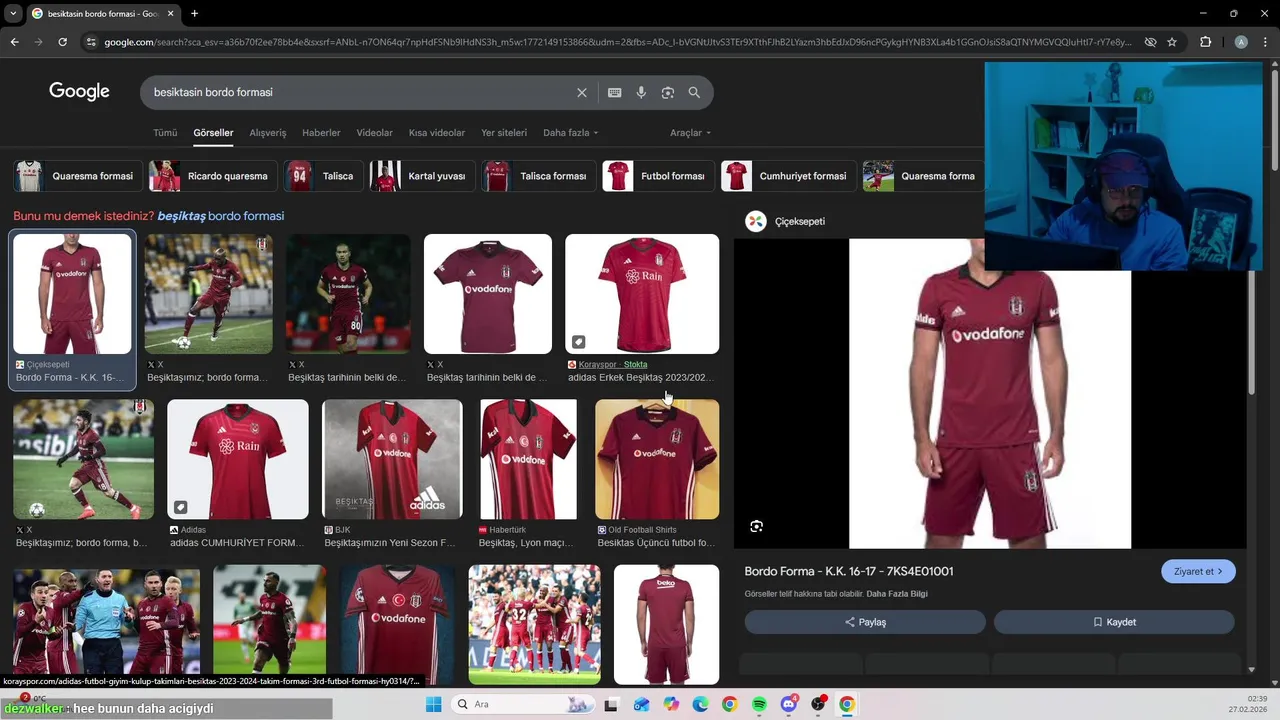Open the Chrome profile avatar
1280x720 pixels.
pos(1241,42)
